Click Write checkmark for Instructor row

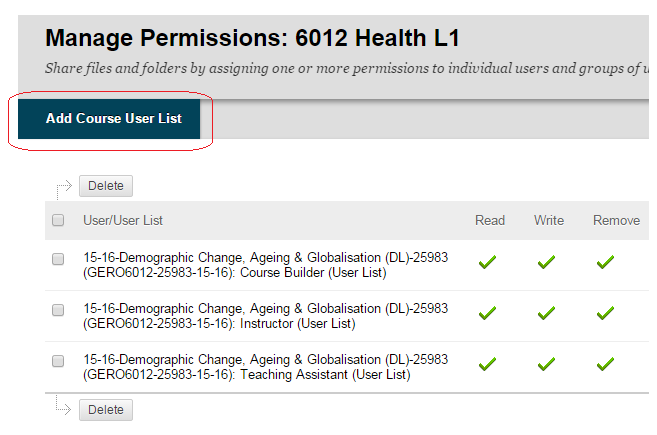coord(546,314)
